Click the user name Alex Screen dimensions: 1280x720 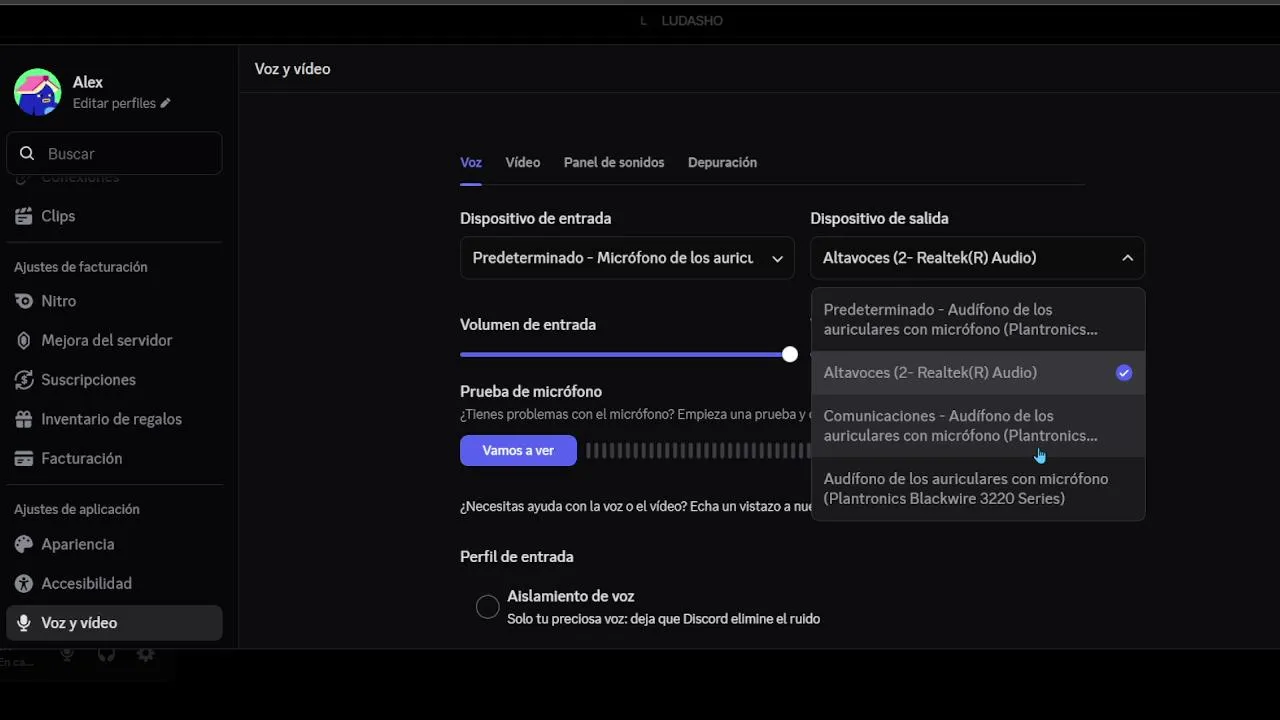pyautogui.click(x=88, y=82)
